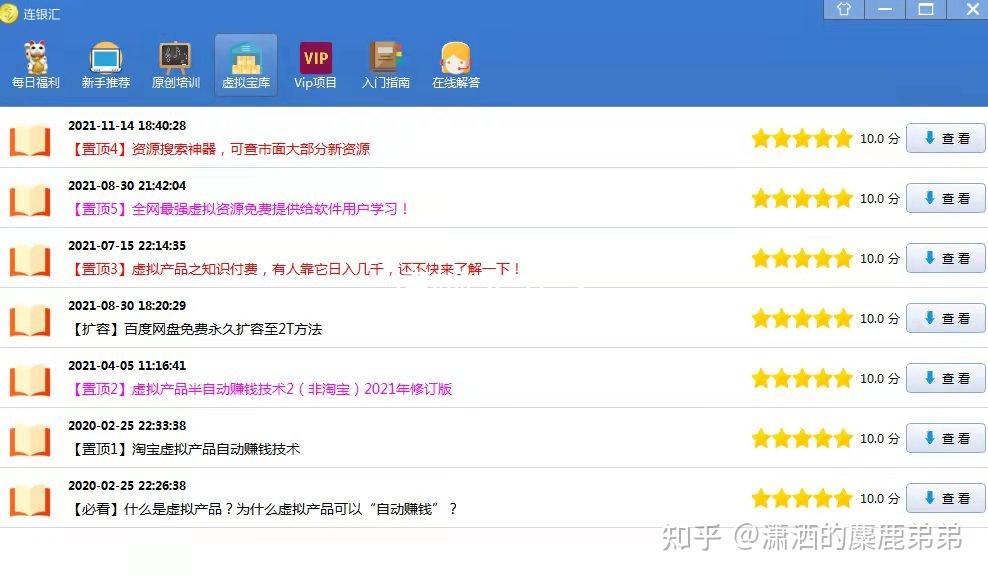
Task: View the 知识付费 置顶3 entry via 查看
Action: click(x=945, y=259)
